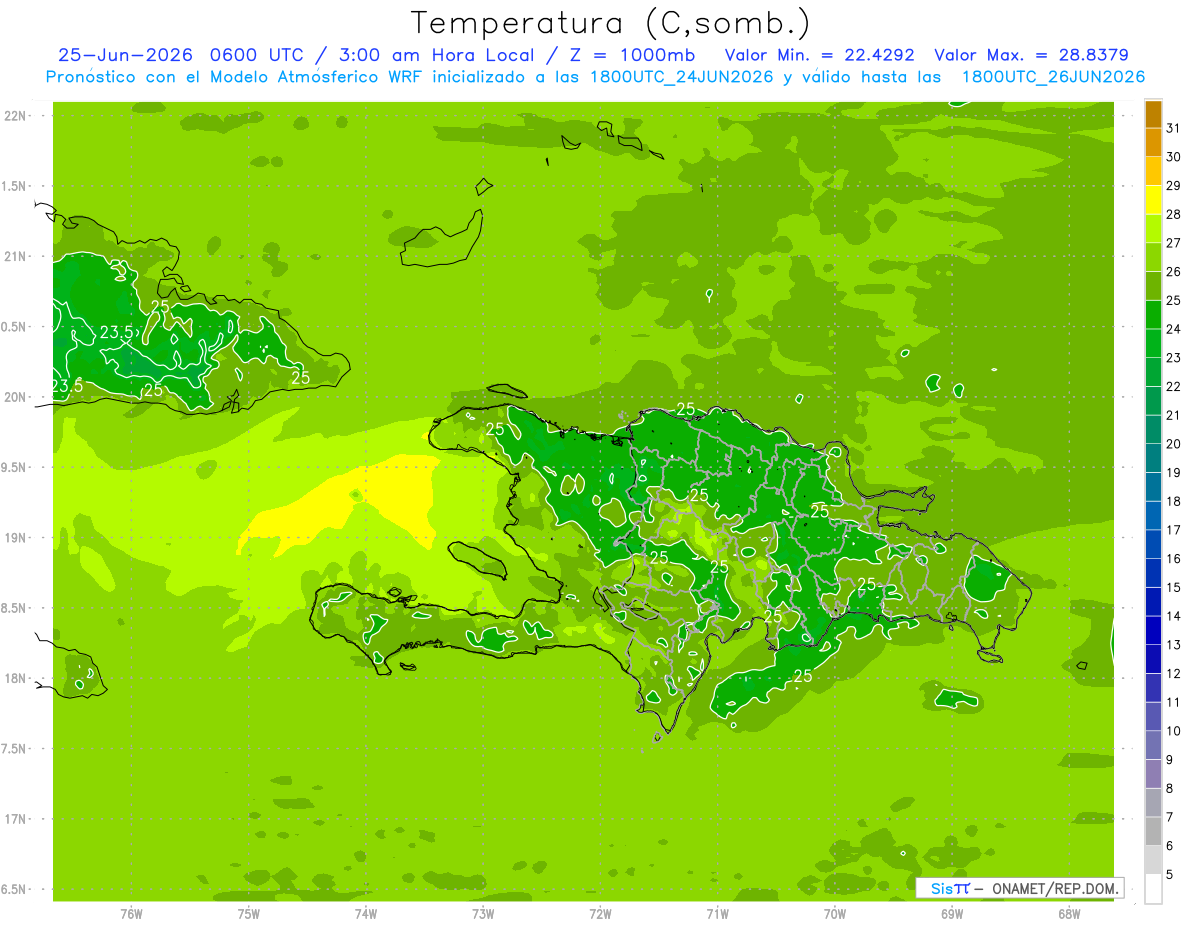Viewport: 1200px width, 927px height.
Task: Click the '0600 UTC' time text
Action: pos(258,55)
